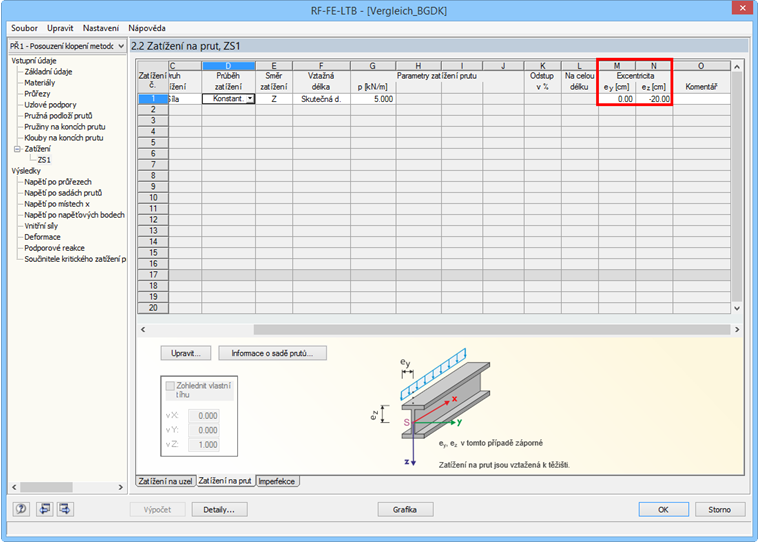Screen dimensions: 760x542
Task: Select ZS1 load case tree item
Action: point(44,160)
